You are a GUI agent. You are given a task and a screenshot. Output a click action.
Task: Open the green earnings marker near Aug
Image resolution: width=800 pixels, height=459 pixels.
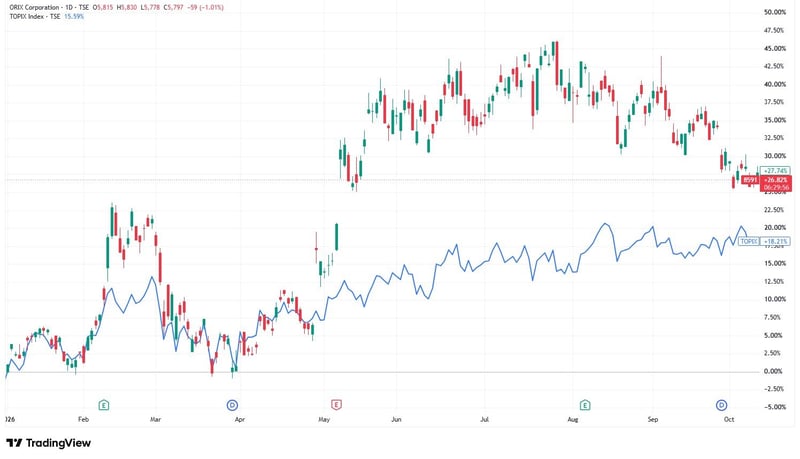(x=585, y=405)
